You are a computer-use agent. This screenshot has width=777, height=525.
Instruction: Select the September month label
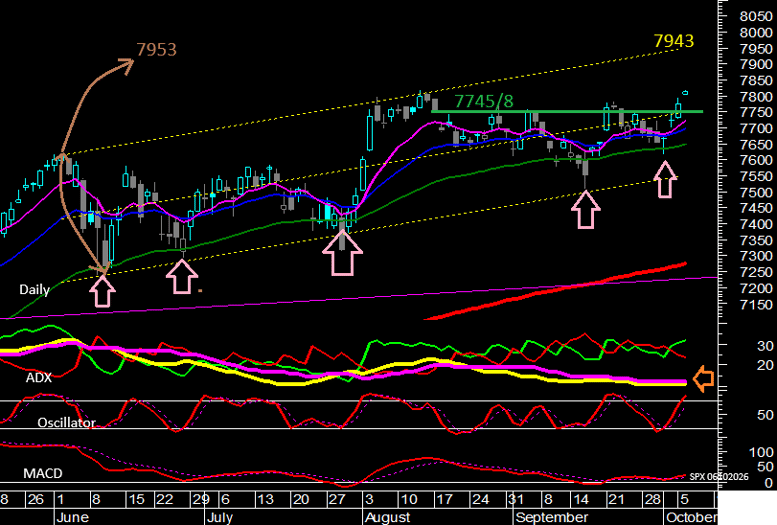[551, 518]
